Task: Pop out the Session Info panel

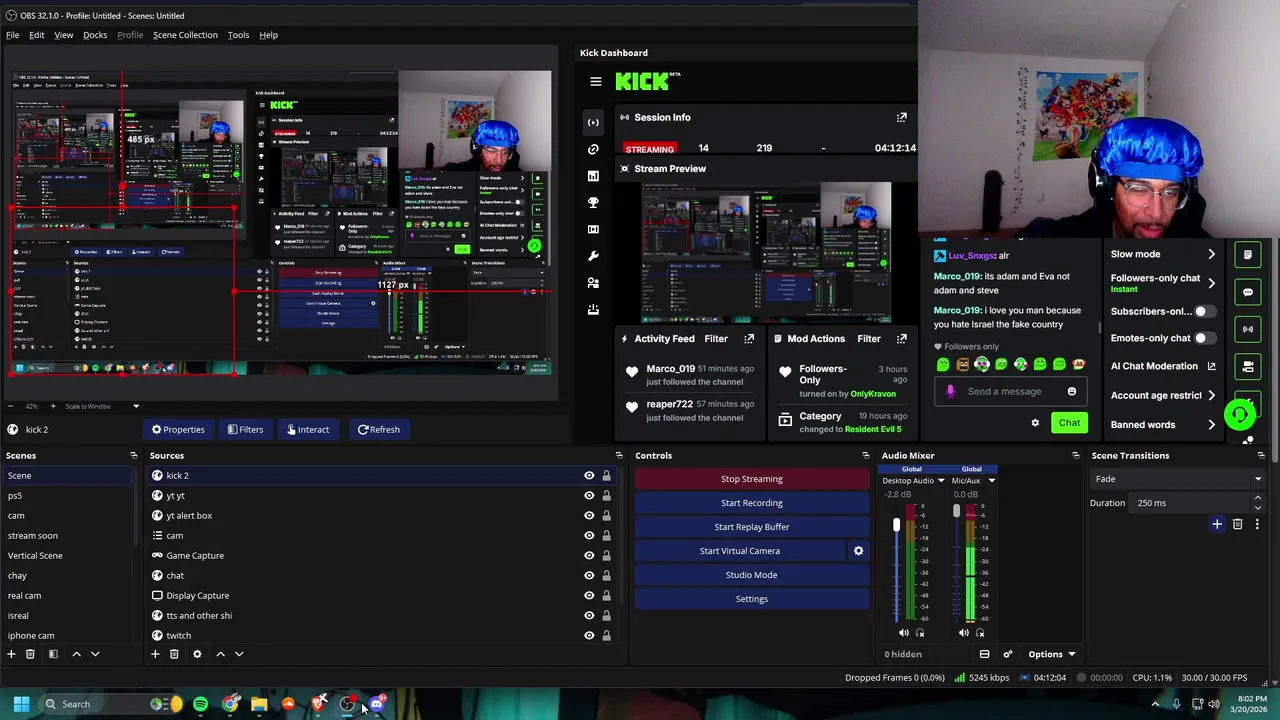Action: click(x=901, y=117)
